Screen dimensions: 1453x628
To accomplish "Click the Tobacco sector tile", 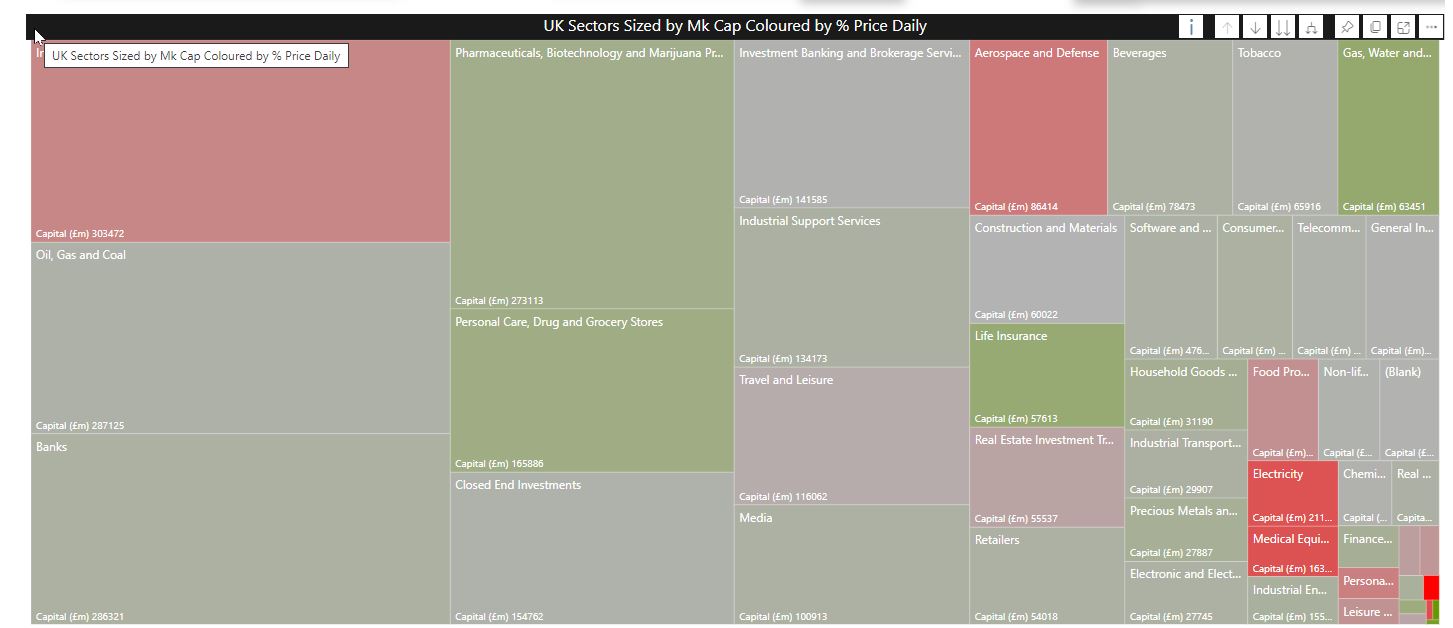I will click(1284, 130).
